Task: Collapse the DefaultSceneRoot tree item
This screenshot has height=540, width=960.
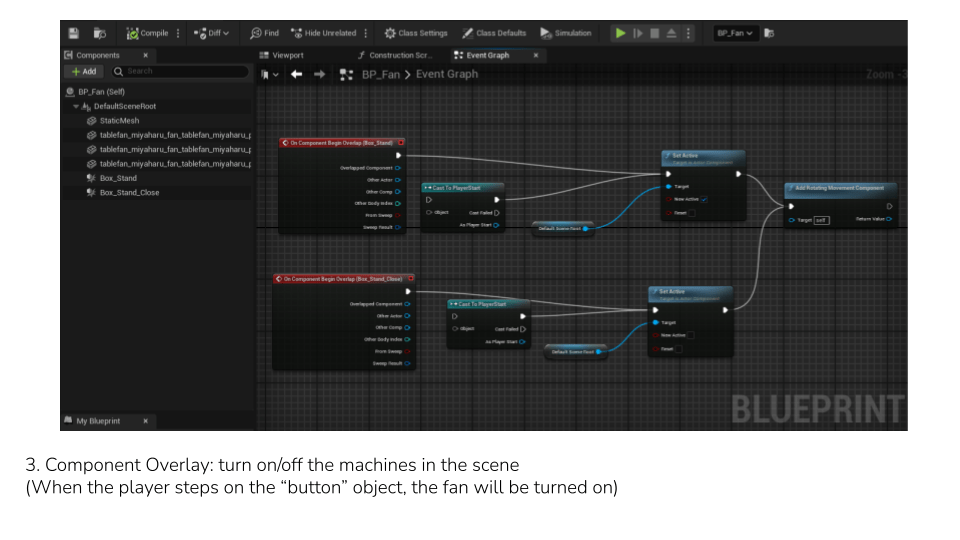Action: pyautogui.click(x=76, y=106)
